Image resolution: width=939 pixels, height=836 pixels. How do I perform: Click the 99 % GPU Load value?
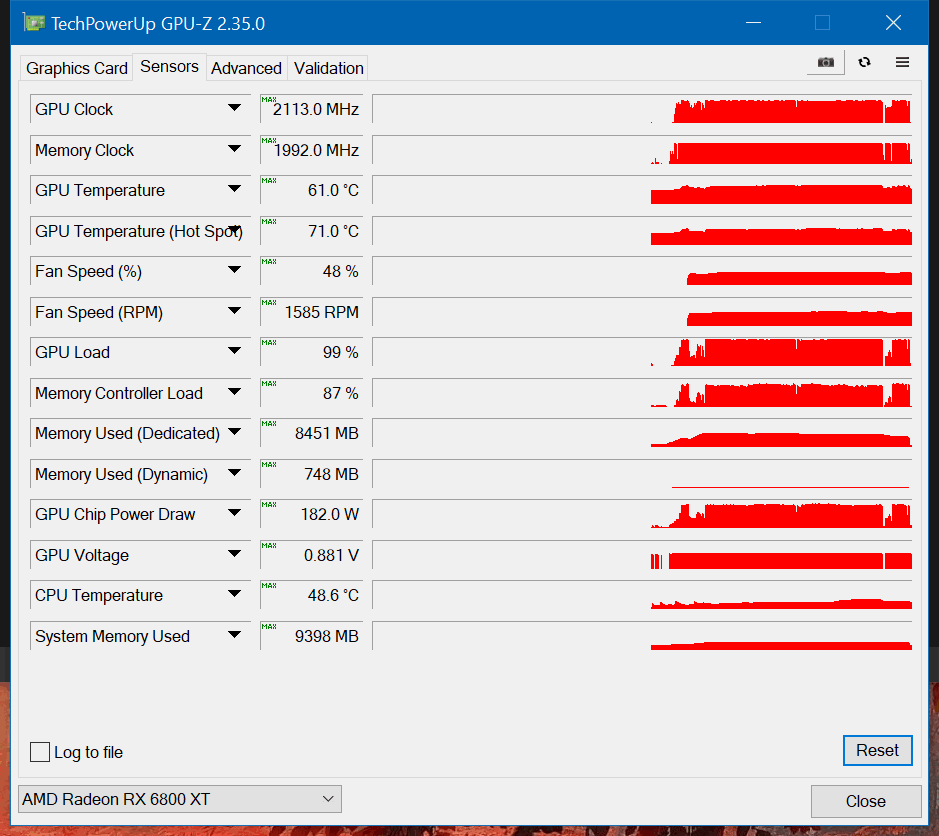pos(311,352)
